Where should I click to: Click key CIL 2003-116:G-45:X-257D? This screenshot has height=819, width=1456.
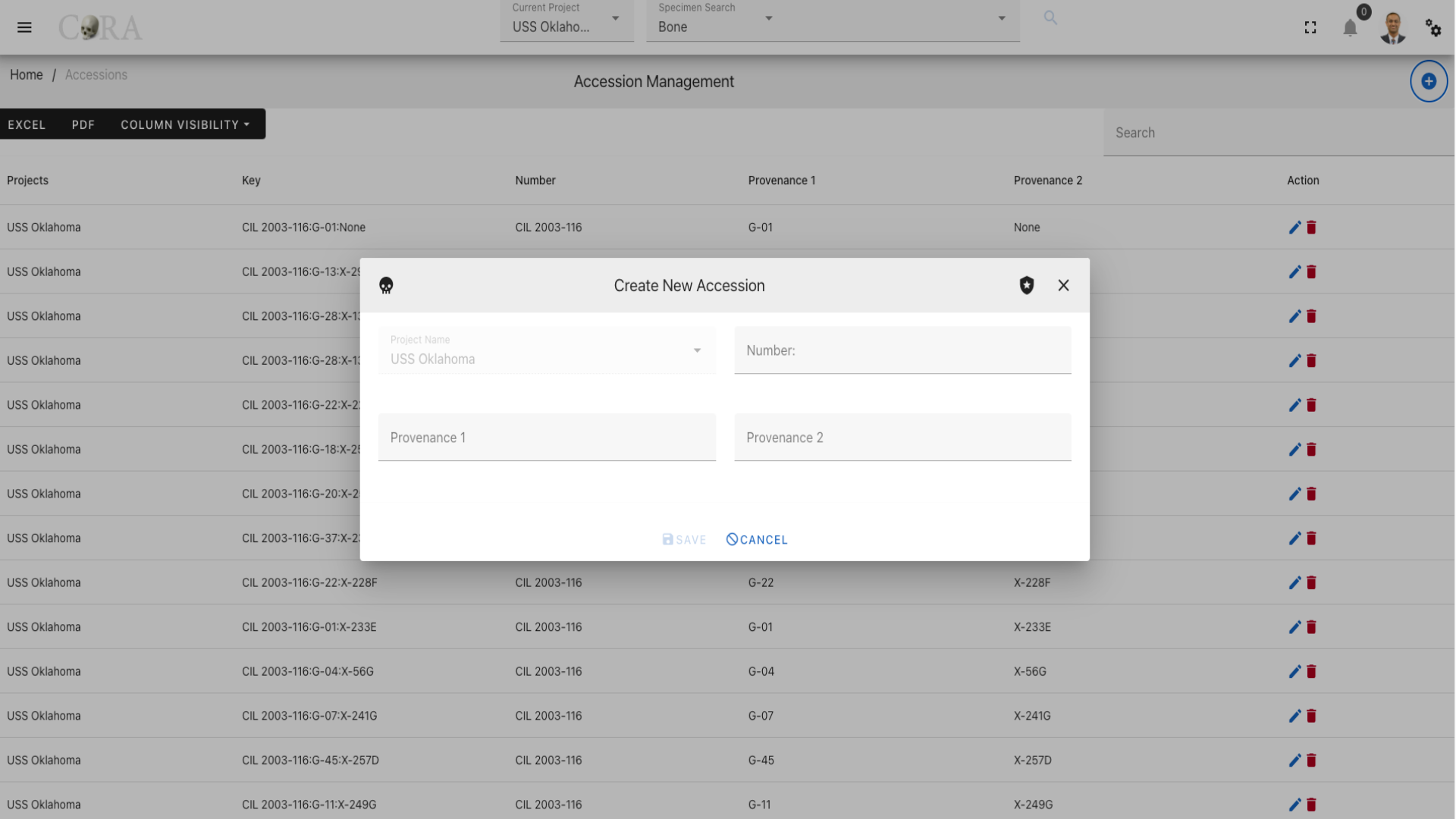[310, 760]
